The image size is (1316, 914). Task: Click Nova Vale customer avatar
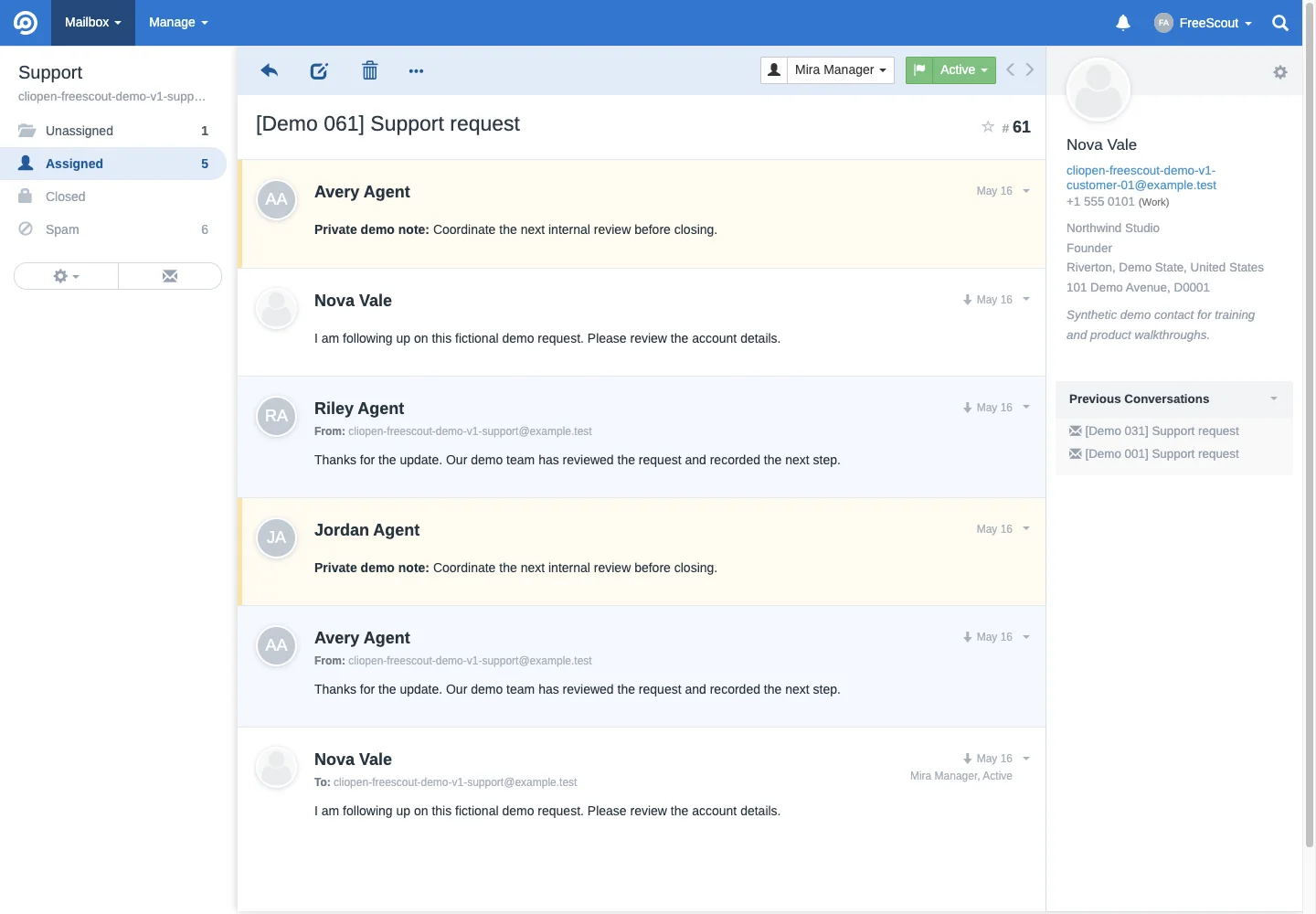1098,90
